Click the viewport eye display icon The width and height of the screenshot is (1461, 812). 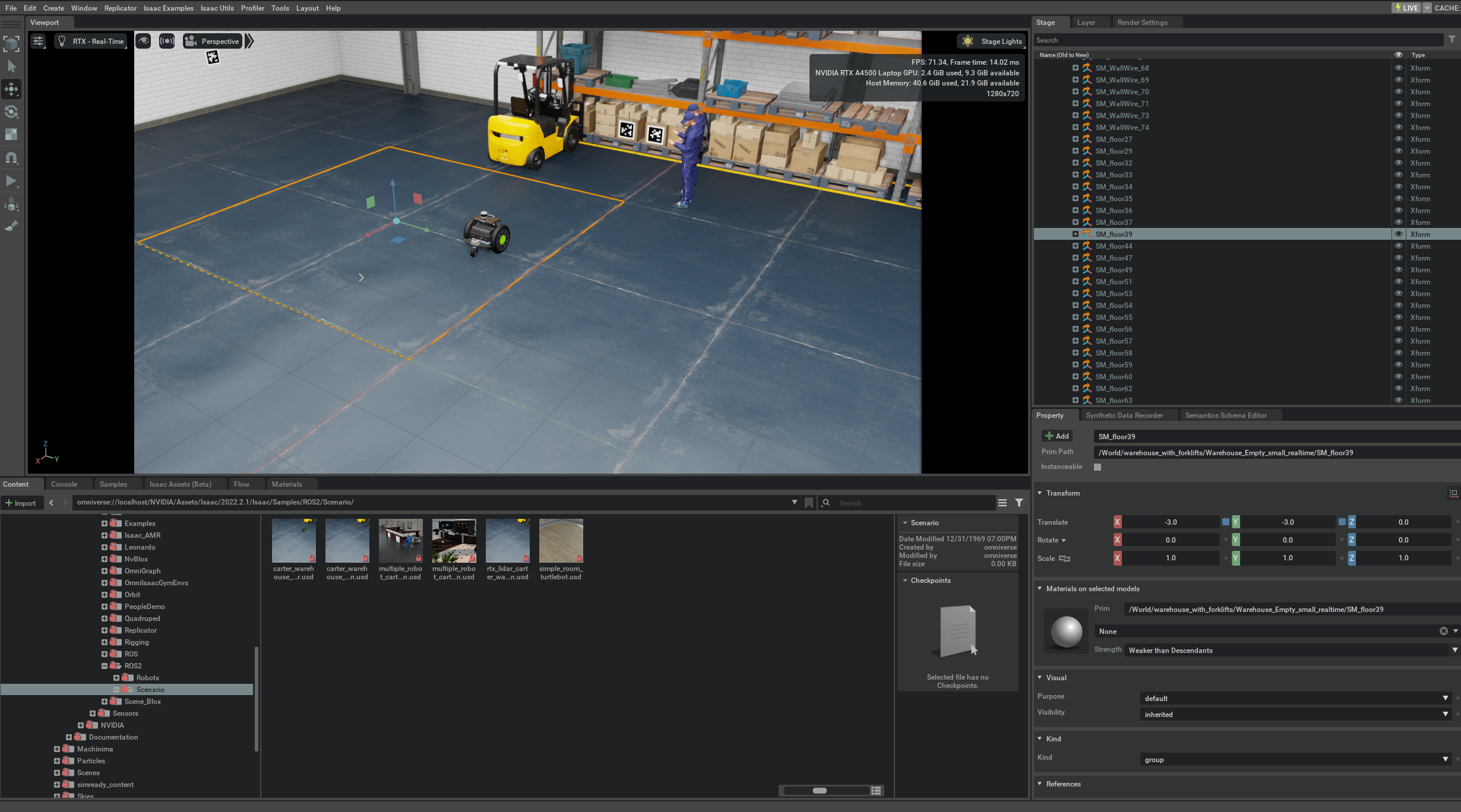tap(143, 41)
